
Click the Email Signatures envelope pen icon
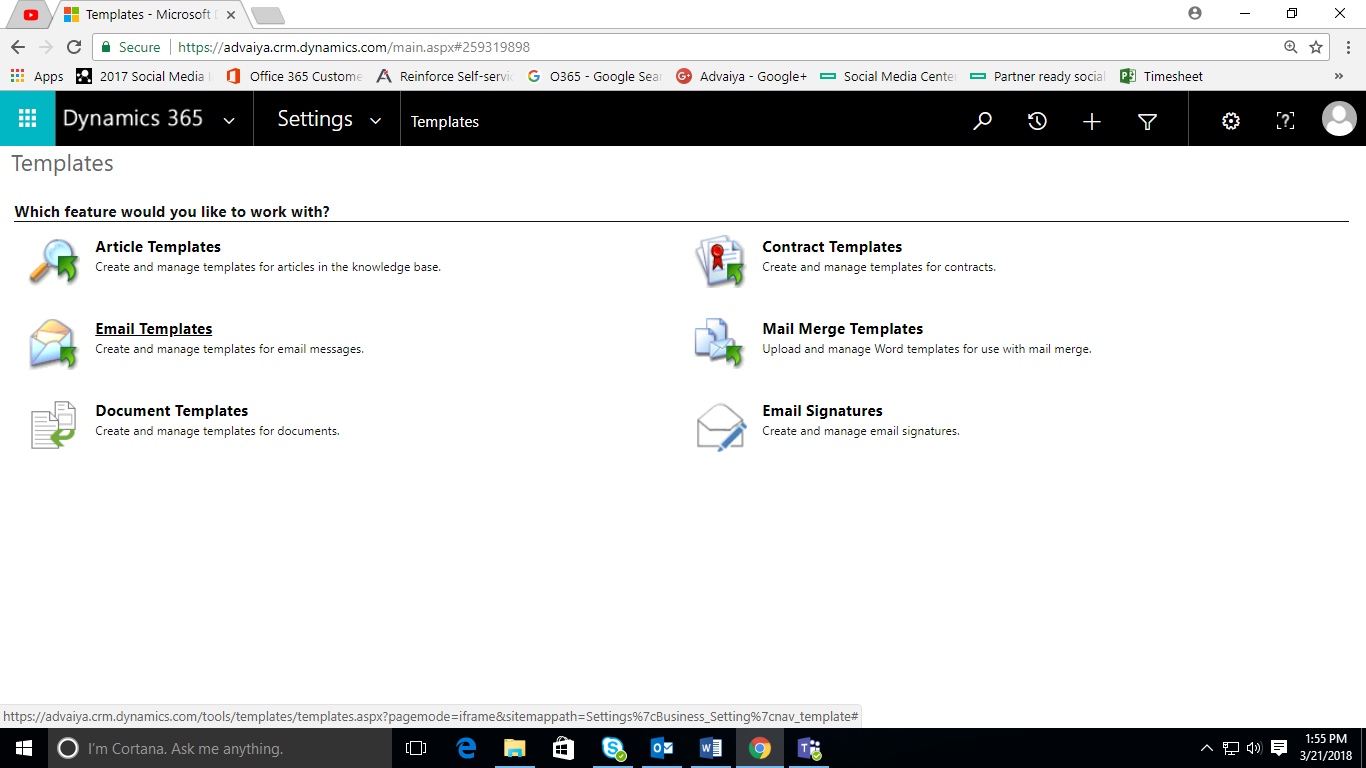click(x=721, y=427)
